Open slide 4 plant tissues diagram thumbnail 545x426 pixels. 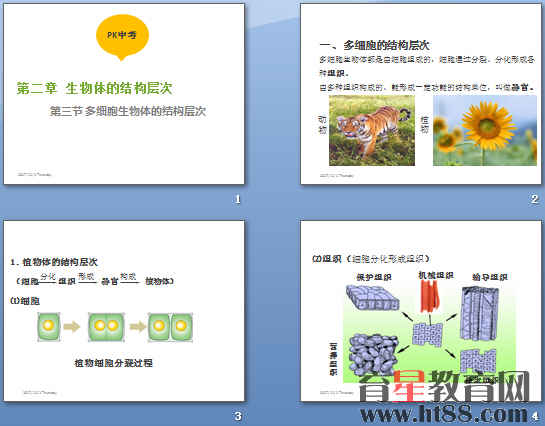point(421,311)
